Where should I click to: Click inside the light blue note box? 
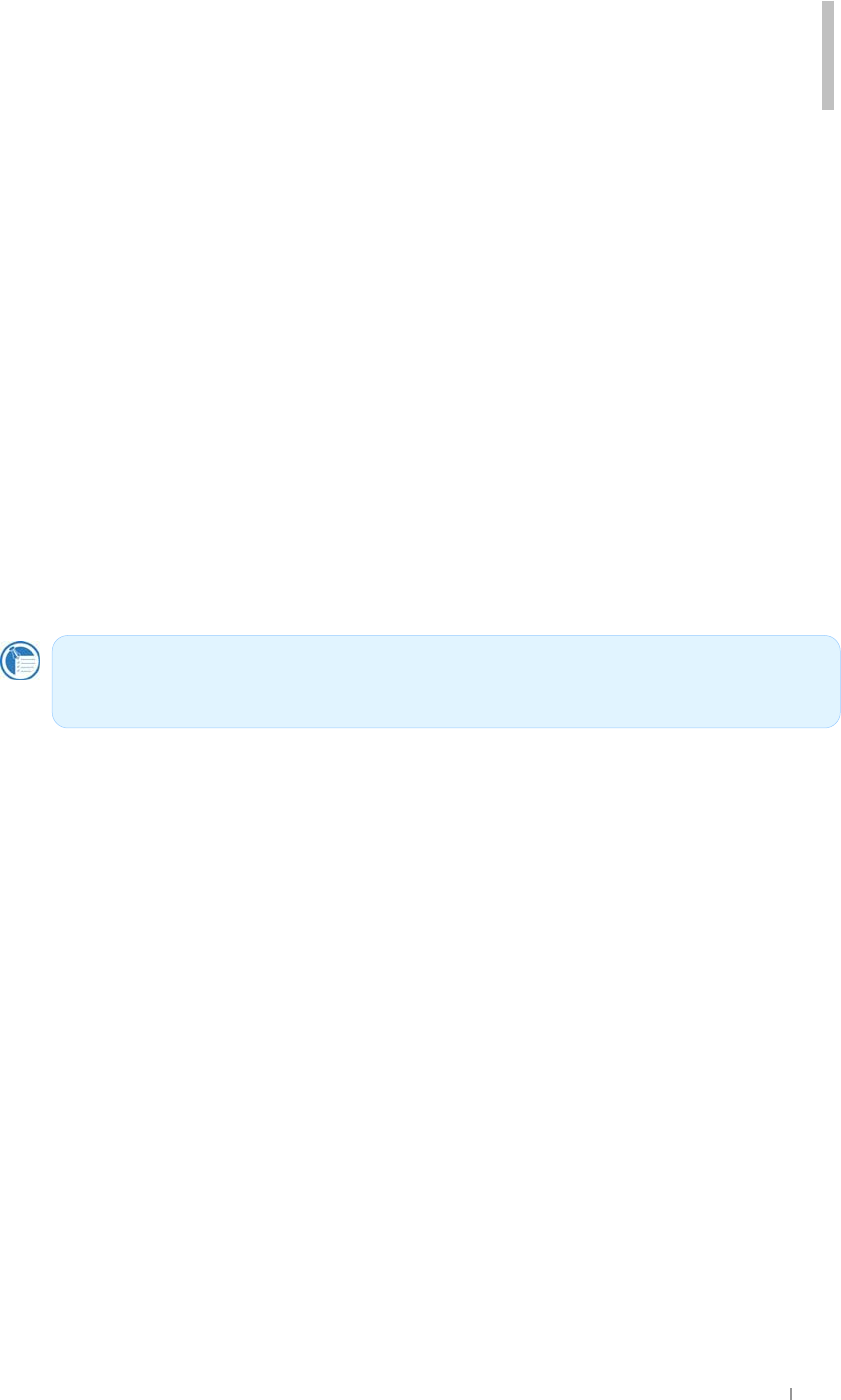[x=445, y=682]
